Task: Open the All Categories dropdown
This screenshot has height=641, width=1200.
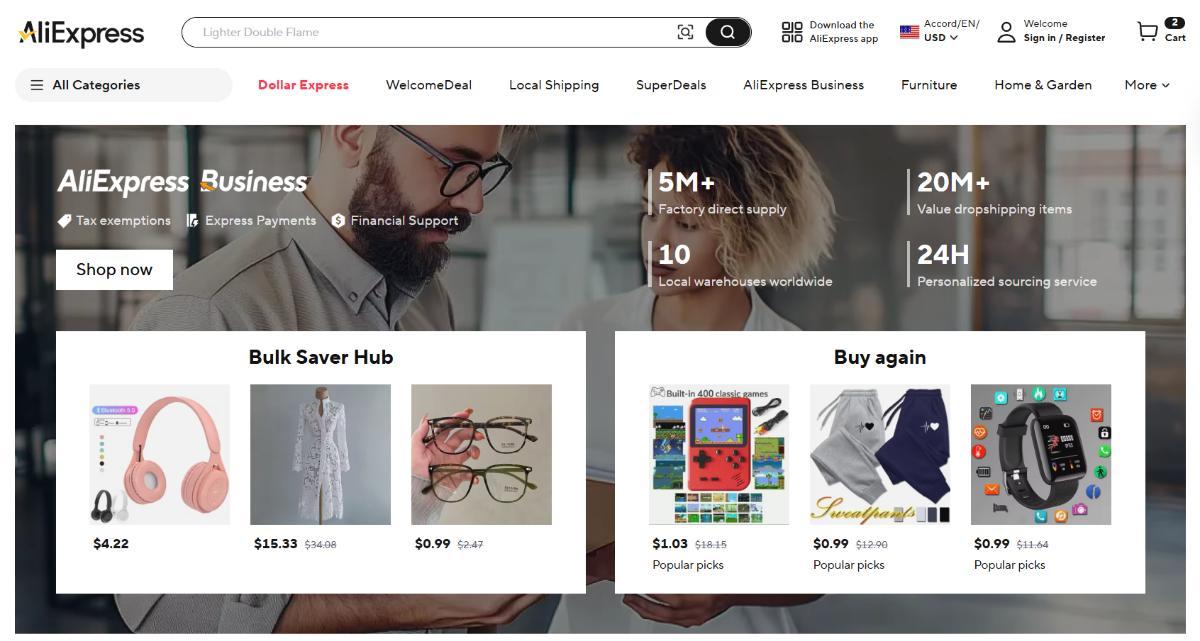Action: [123, 85]
